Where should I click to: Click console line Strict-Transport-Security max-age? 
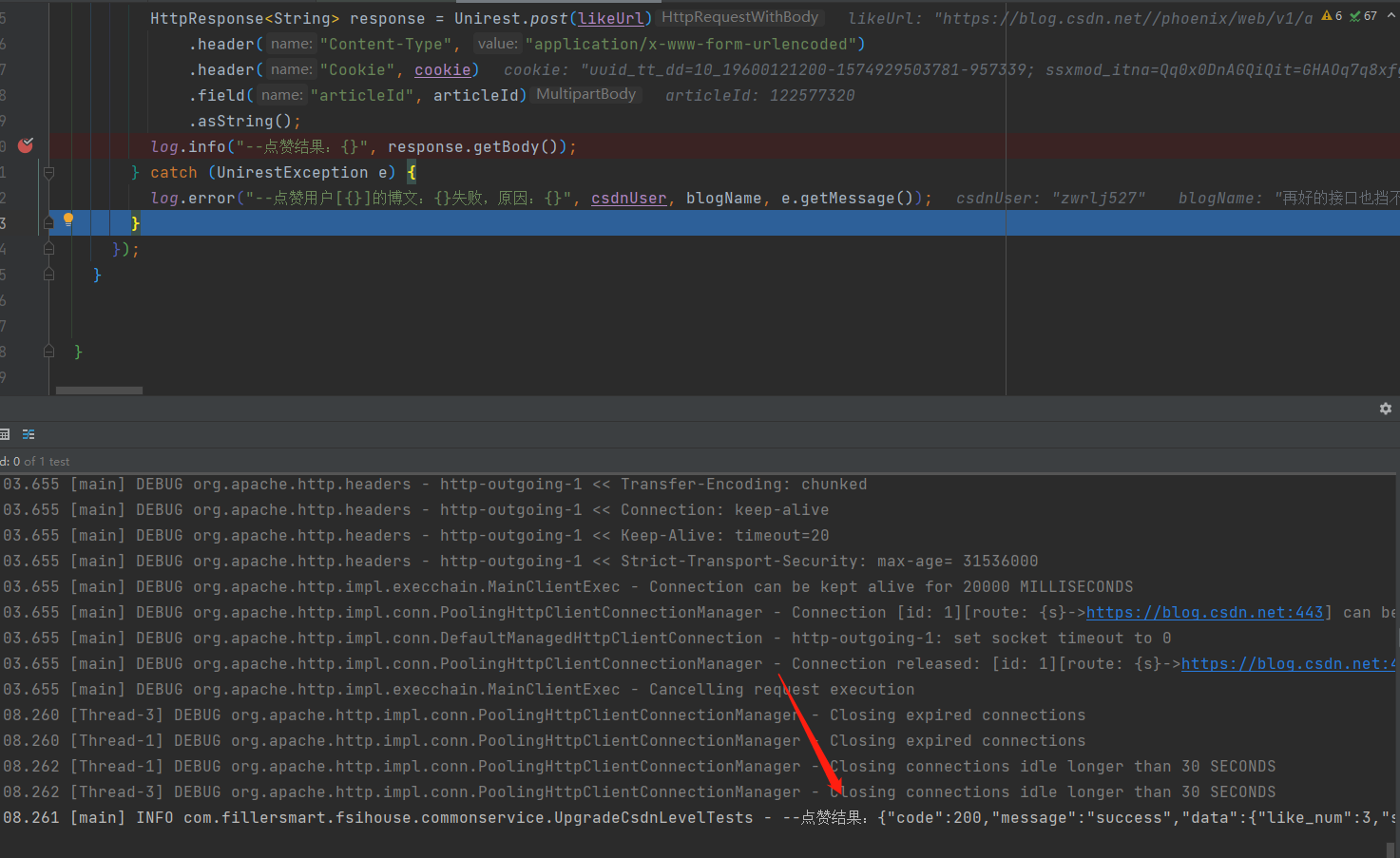click(x=520, y=562)
